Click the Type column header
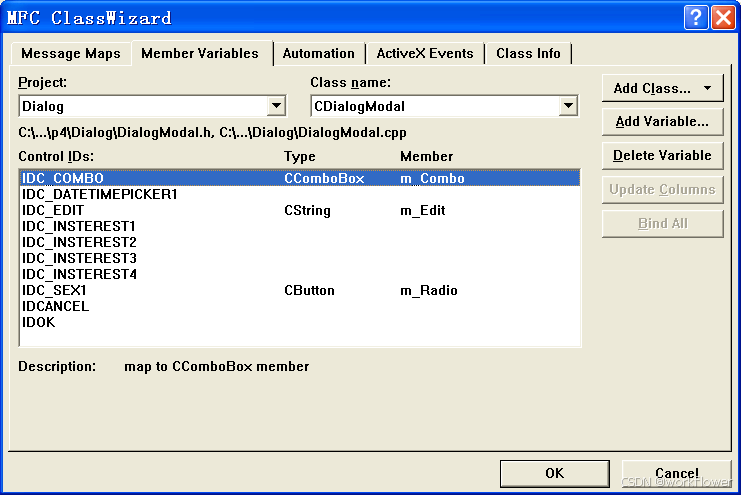Image resolution: width=741 pixels, height=495 pixels. [x=300, y=156]
